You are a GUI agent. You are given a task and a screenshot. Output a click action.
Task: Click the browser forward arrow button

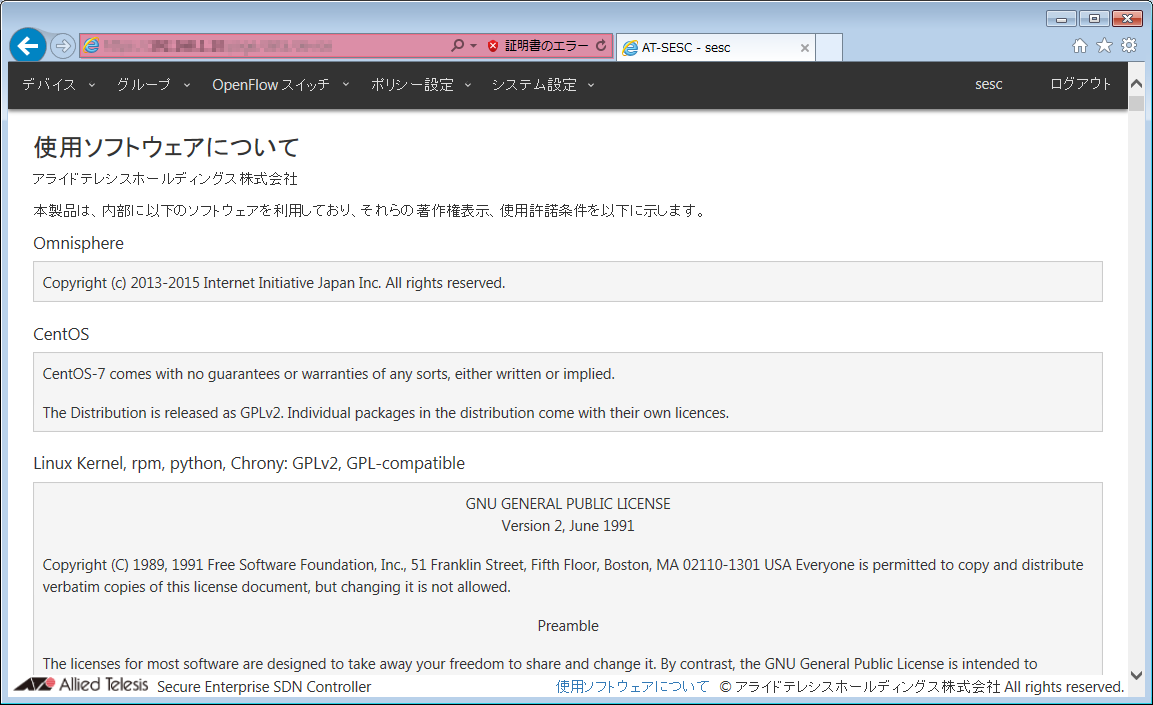[63, 46]
